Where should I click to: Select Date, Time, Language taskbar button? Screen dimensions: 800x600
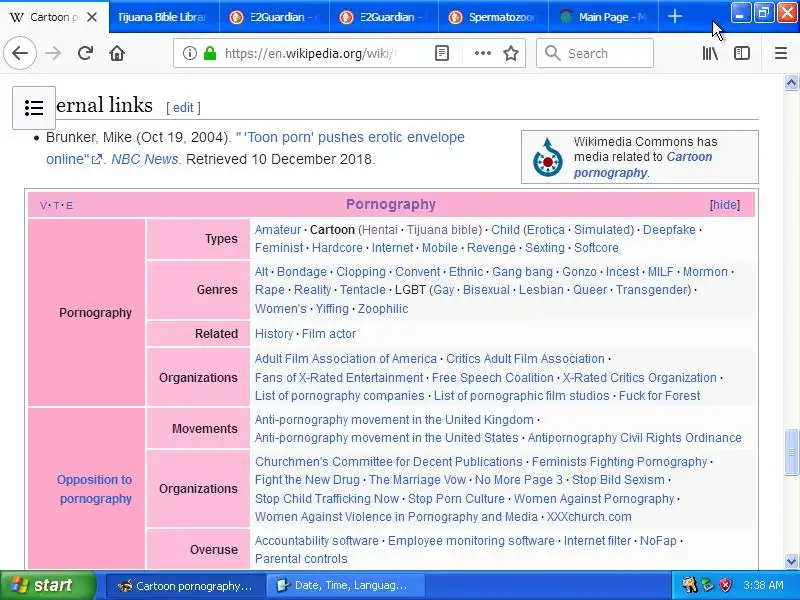coord(345,585)
